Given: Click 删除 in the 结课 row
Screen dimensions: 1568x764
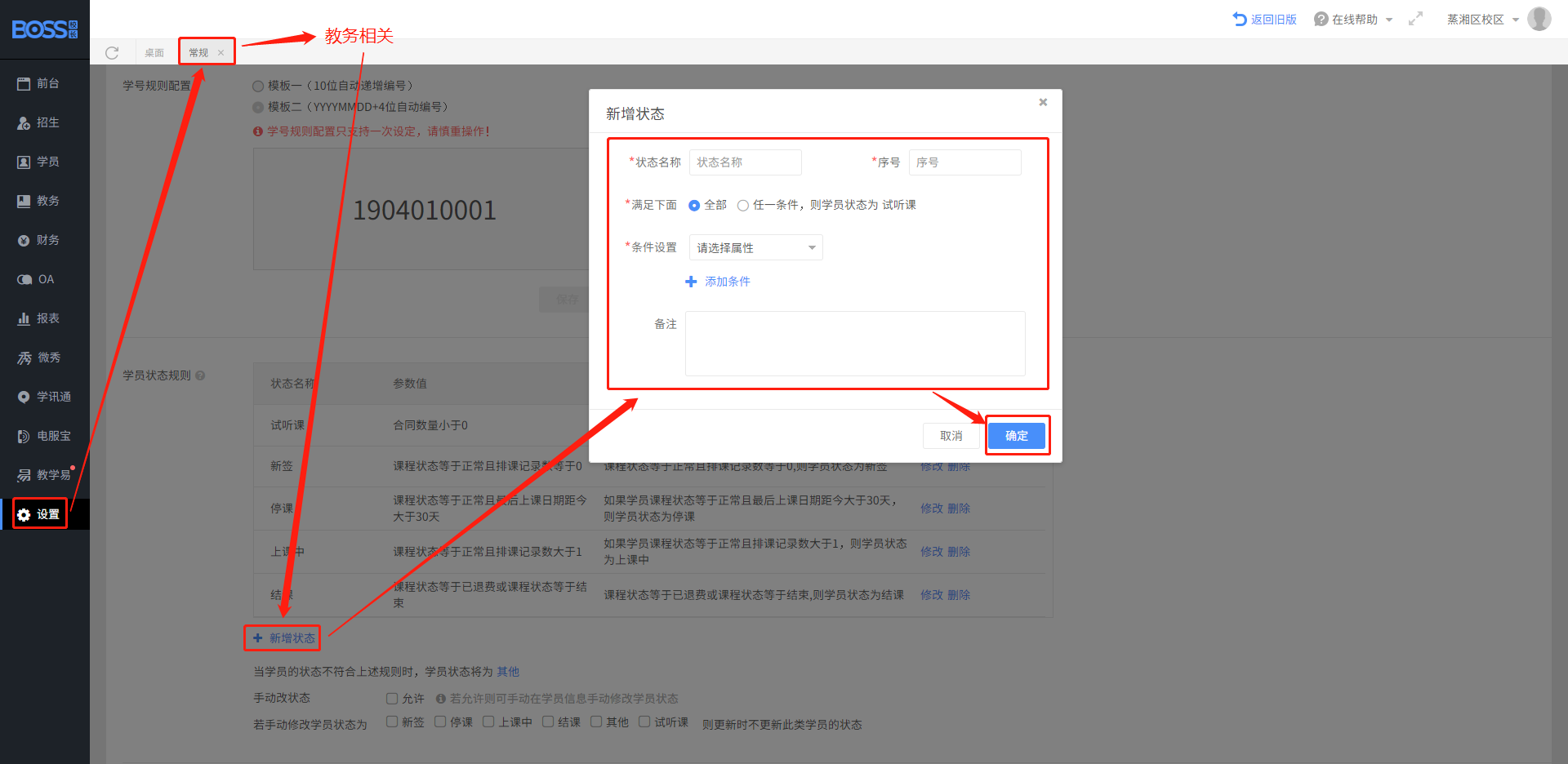Looking at the screenshot, I should (x=959, y=595).
